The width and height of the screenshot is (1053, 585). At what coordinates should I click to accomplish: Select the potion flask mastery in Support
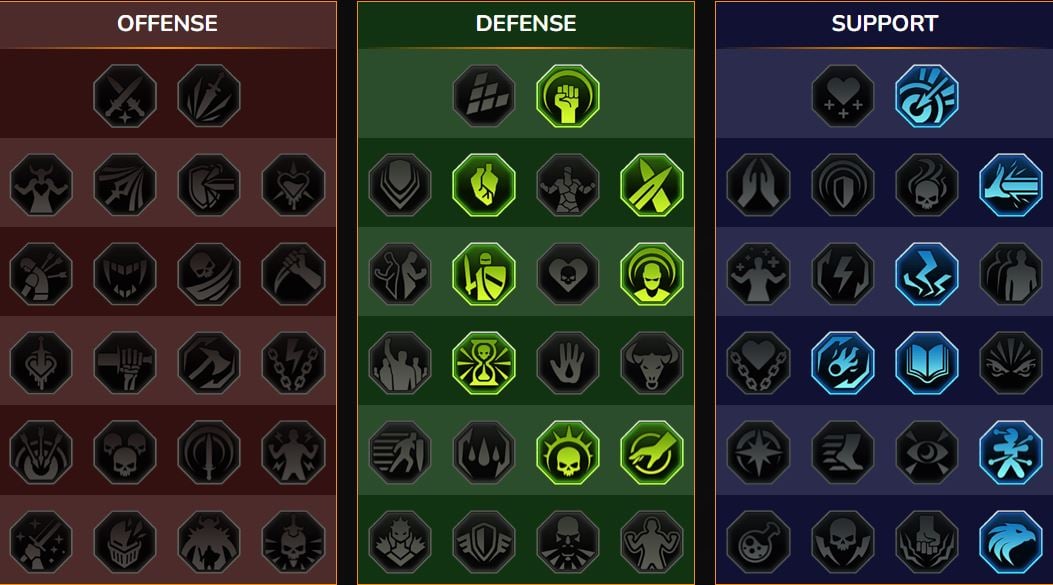click(758, 542)
